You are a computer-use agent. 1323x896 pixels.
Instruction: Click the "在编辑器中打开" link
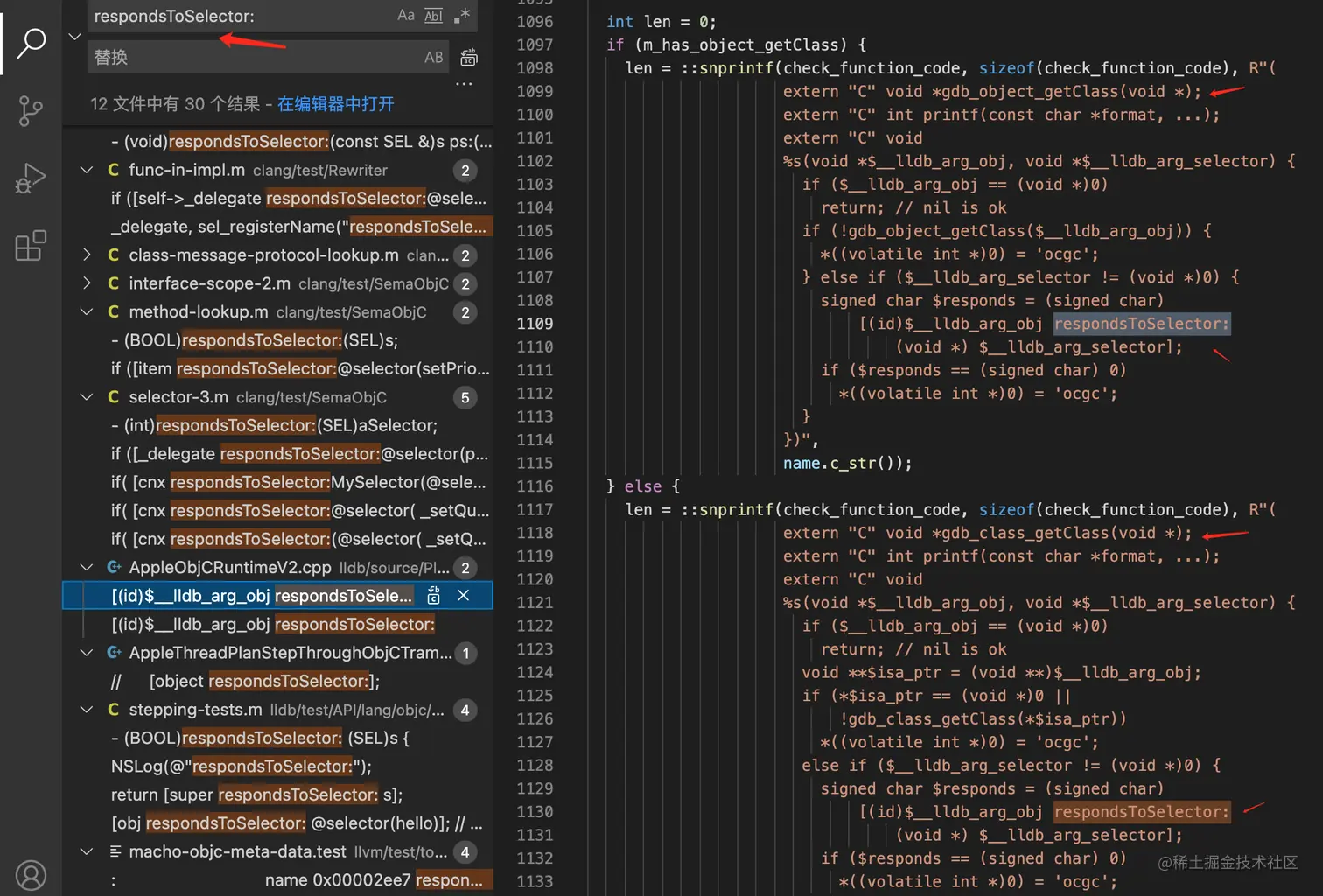335,104
